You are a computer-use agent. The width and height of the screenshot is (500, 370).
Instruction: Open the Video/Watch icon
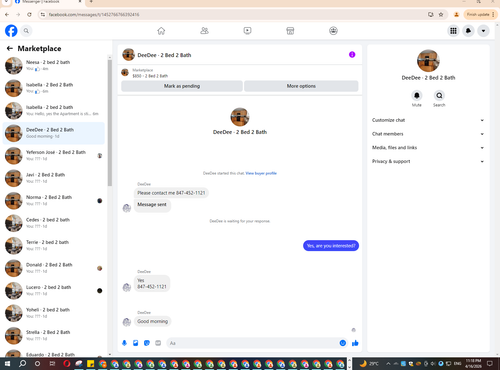pyautogui.click(x=247, y=31)
